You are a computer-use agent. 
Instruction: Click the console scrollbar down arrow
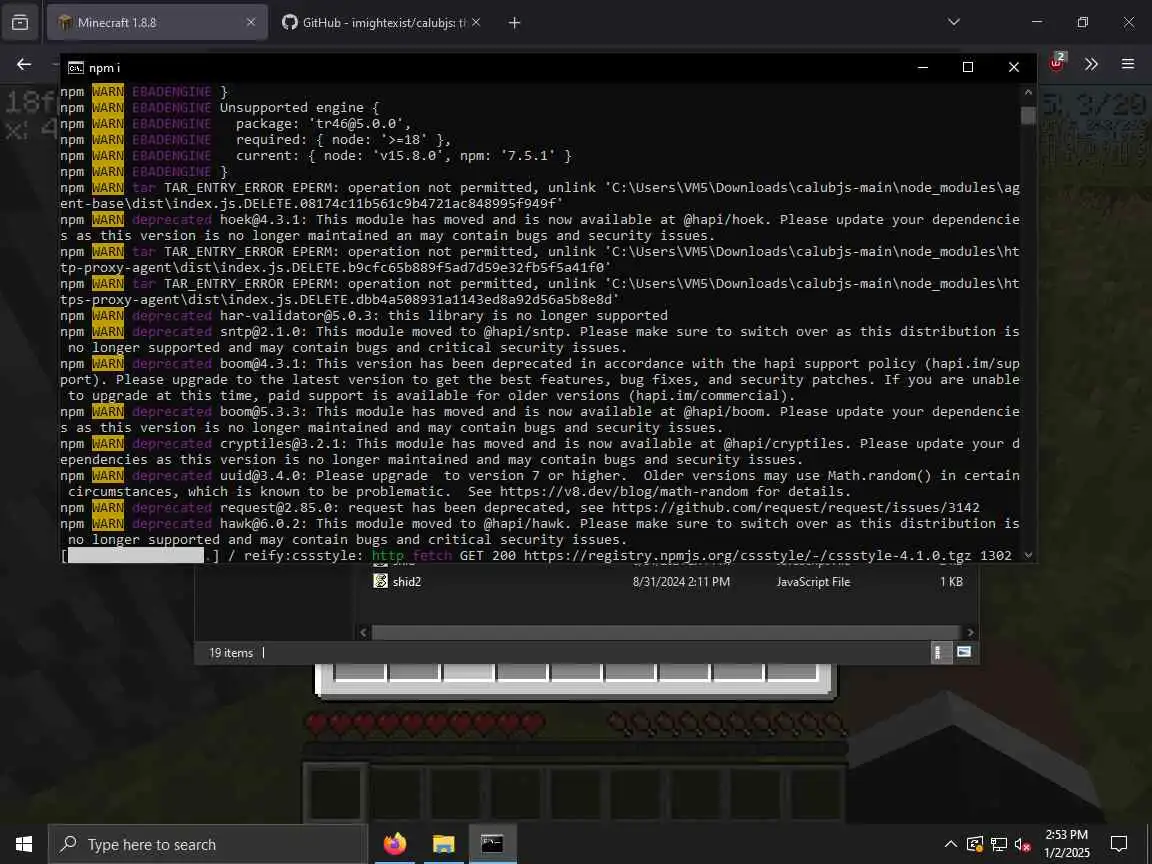point(1028,555)
